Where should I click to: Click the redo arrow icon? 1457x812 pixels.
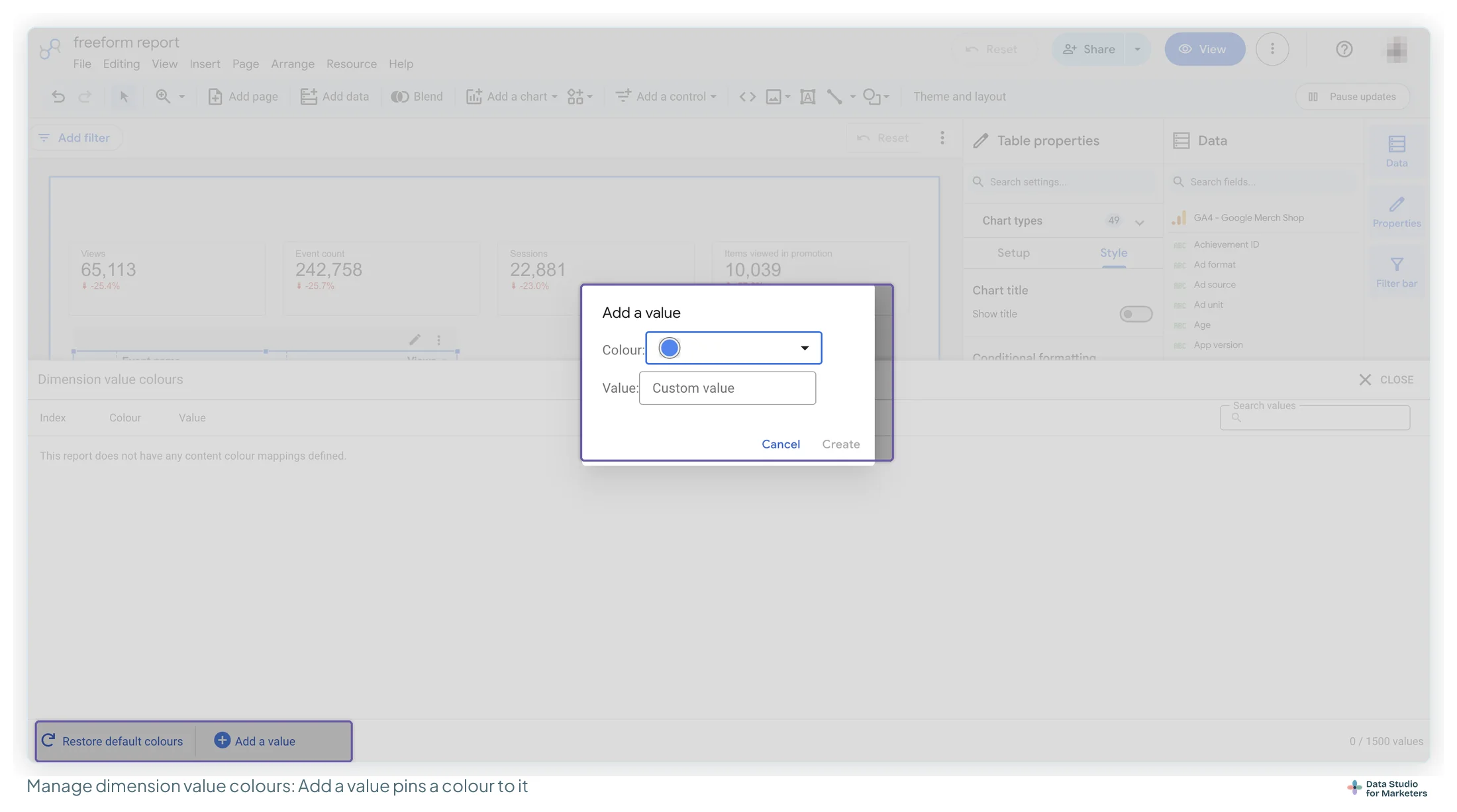click(x=85, y=97)
